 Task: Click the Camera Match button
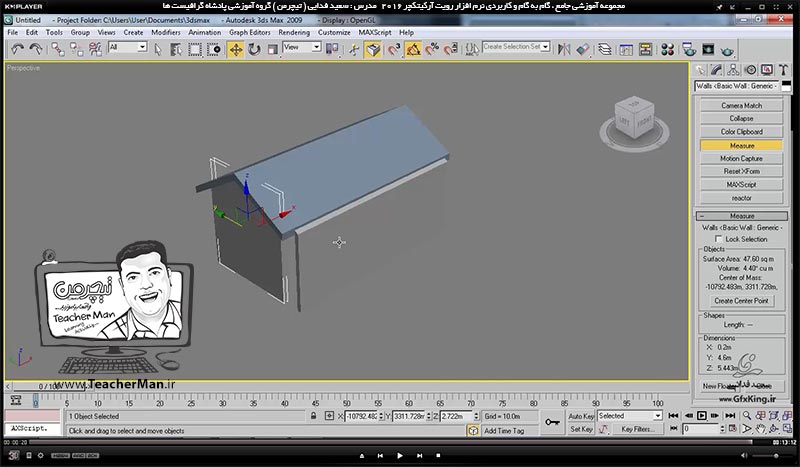(741, 105)
